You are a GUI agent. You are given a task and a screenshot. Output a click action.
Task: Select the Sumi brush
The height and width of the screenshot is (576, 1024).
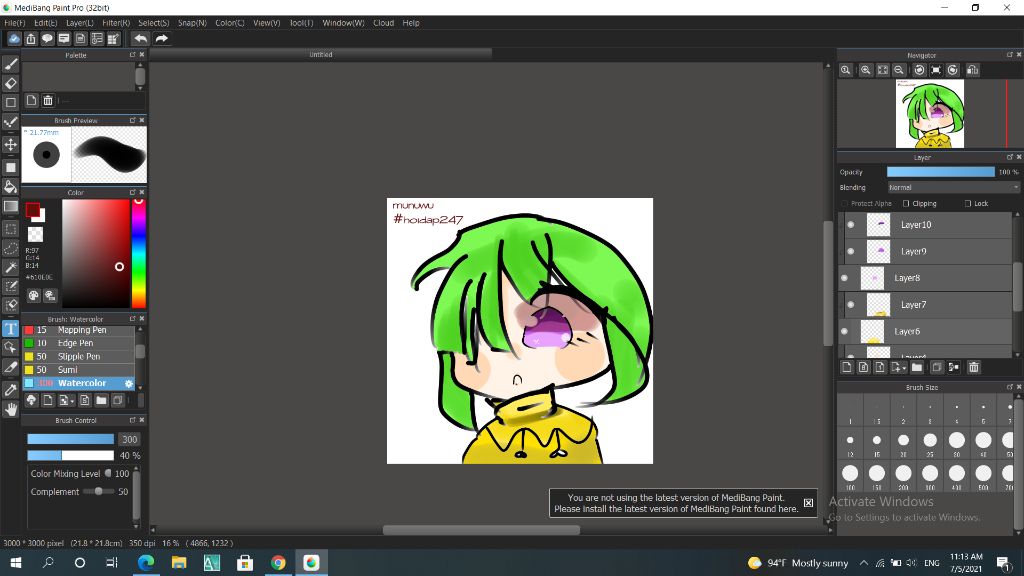[78, 370]
